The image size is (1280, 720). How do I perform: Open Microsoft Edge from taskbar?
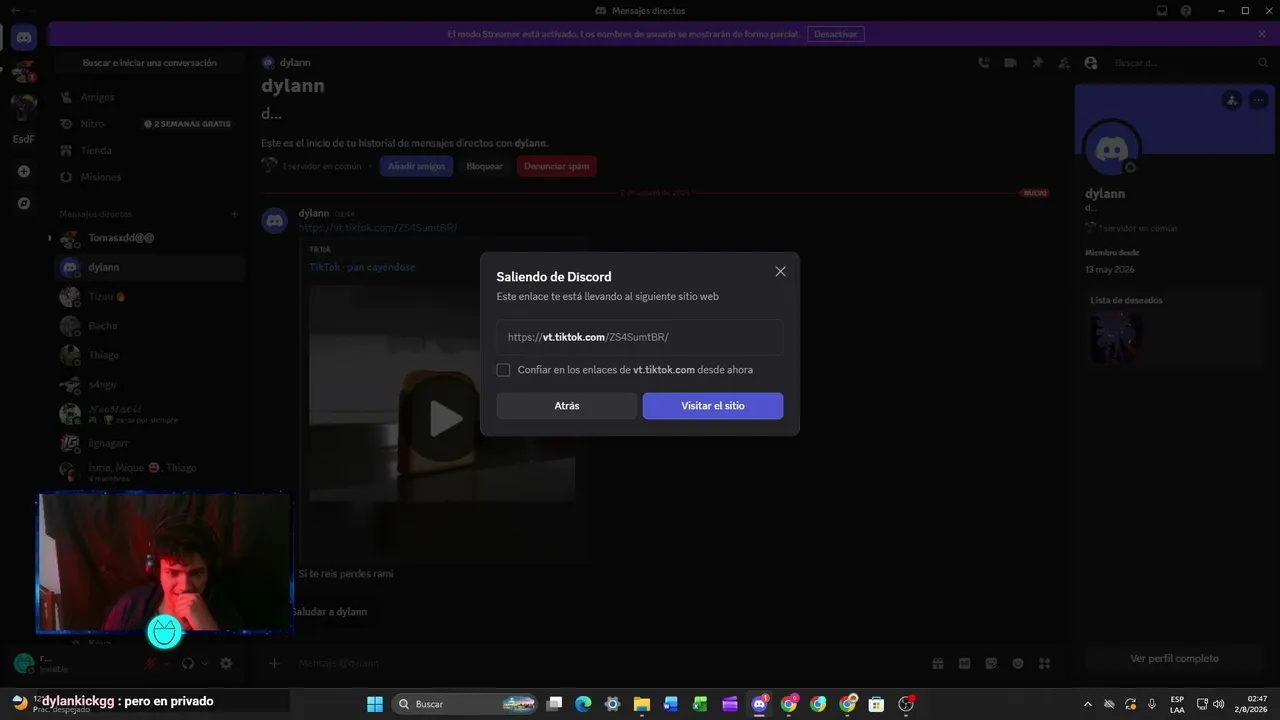[x=583, y=704]
